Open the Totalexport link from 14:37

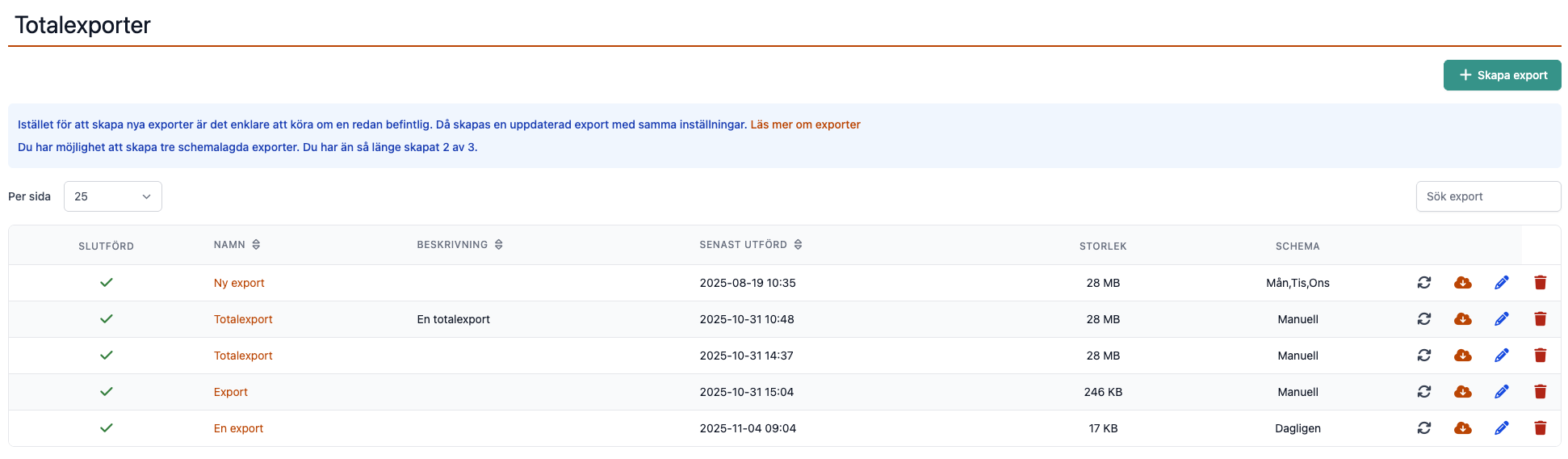pos(243,356)
